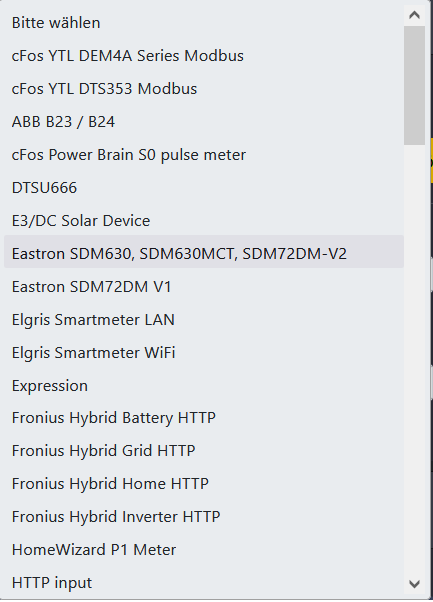
Task: Pick E3/DC Solar Device
Action: [x=204, y=221]
